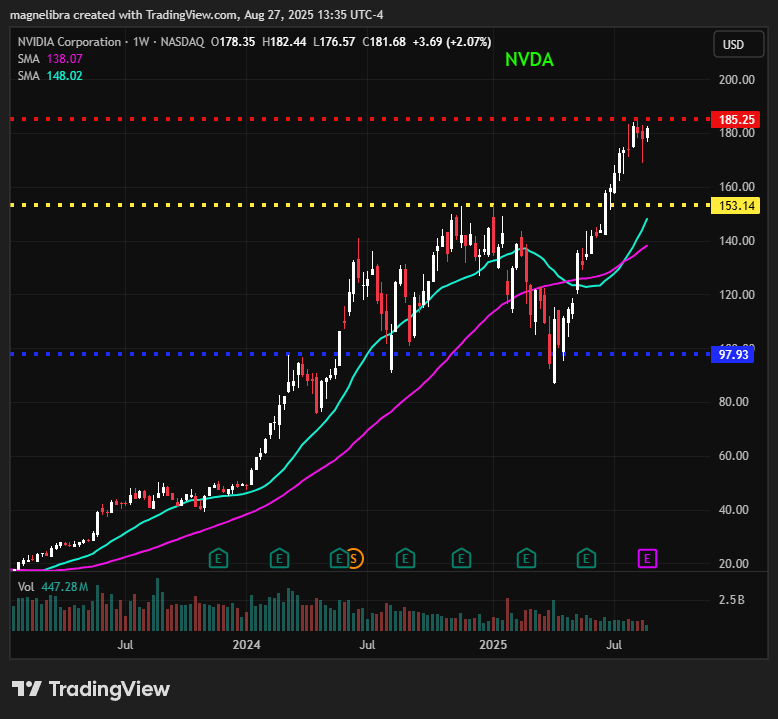The height and width of the screenshot is (719, 778).
Task: Click the close value C181.68
Action: pos(384,42)
